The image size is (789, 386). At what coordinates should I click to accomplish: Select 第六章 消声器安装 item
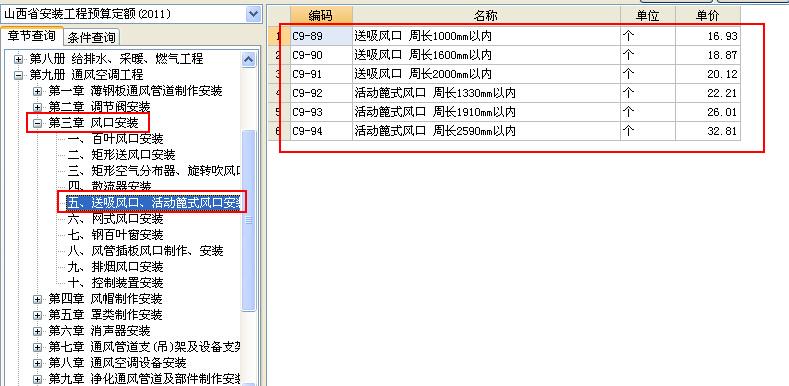point(99,331)
